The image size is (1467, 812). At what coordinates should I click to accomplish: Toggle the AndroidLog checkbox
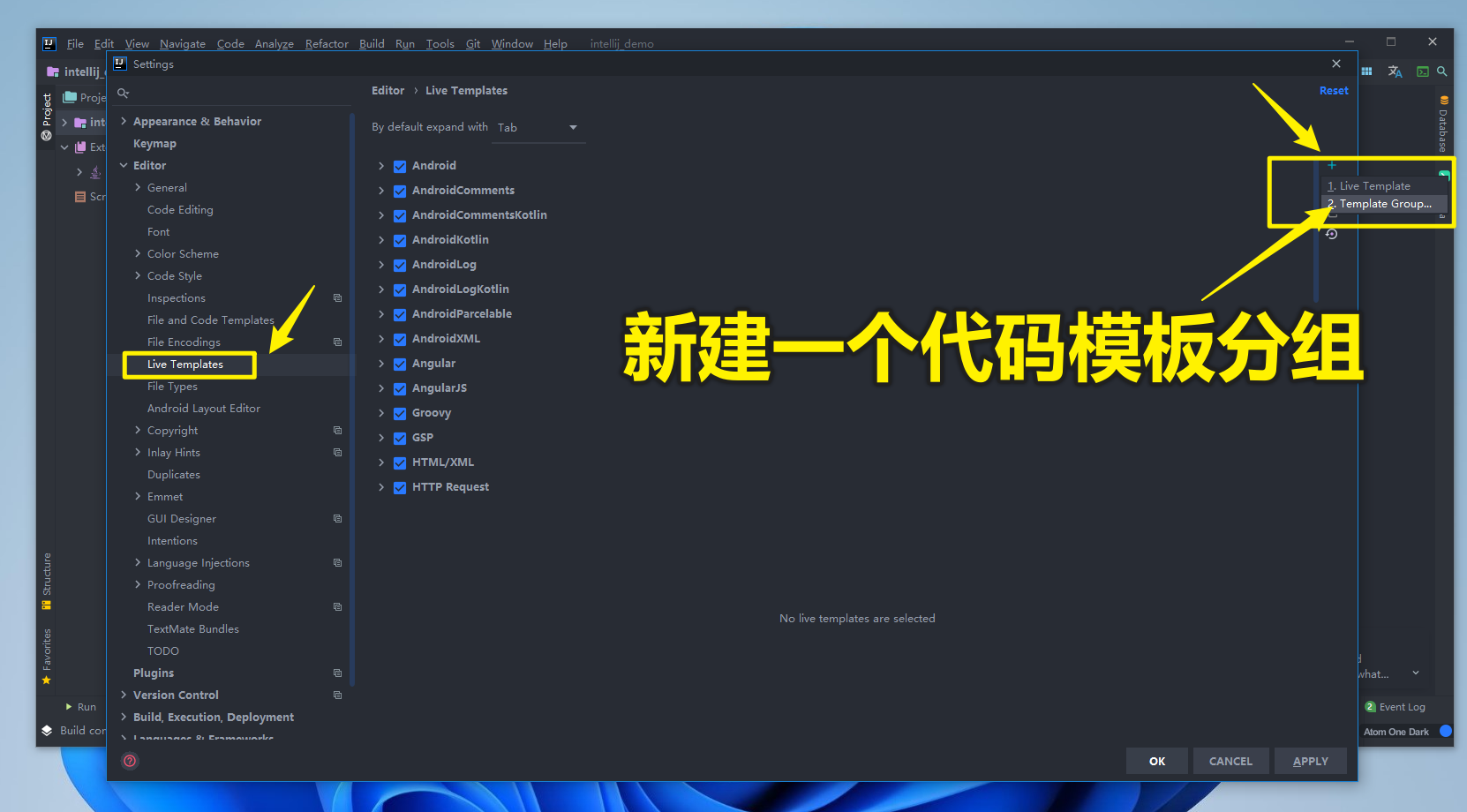click(400, 265)
